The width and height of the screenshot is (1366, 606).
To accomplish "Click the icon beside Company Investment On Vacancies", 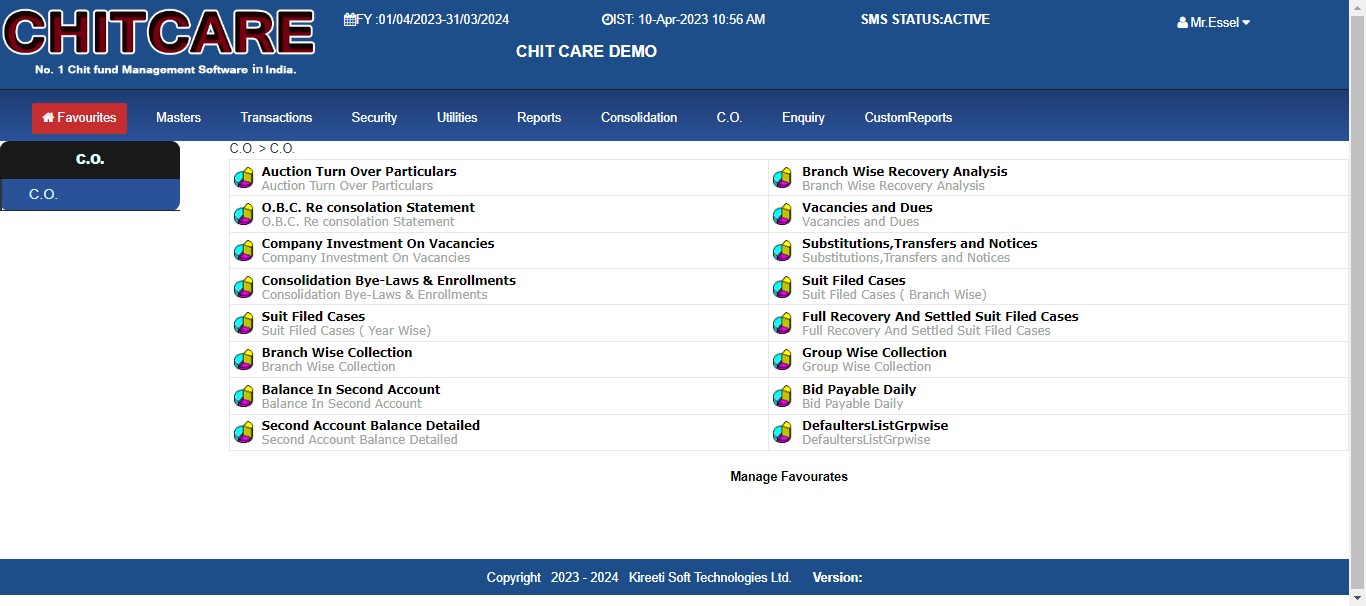I will (x=243, y=251).
